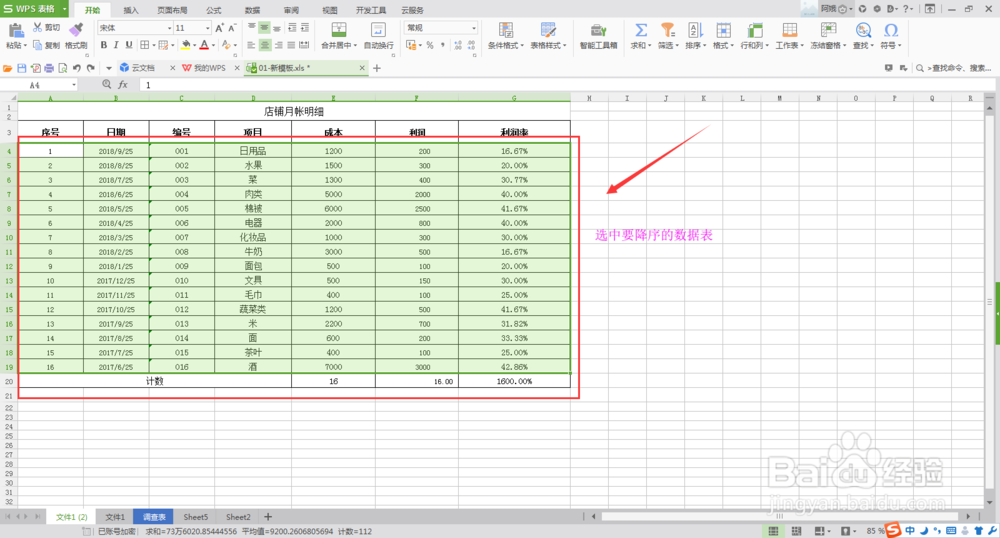This screenshot has width=1000, height=538.
Task: Toggle Italic formatting
Action: pos(116,45)
